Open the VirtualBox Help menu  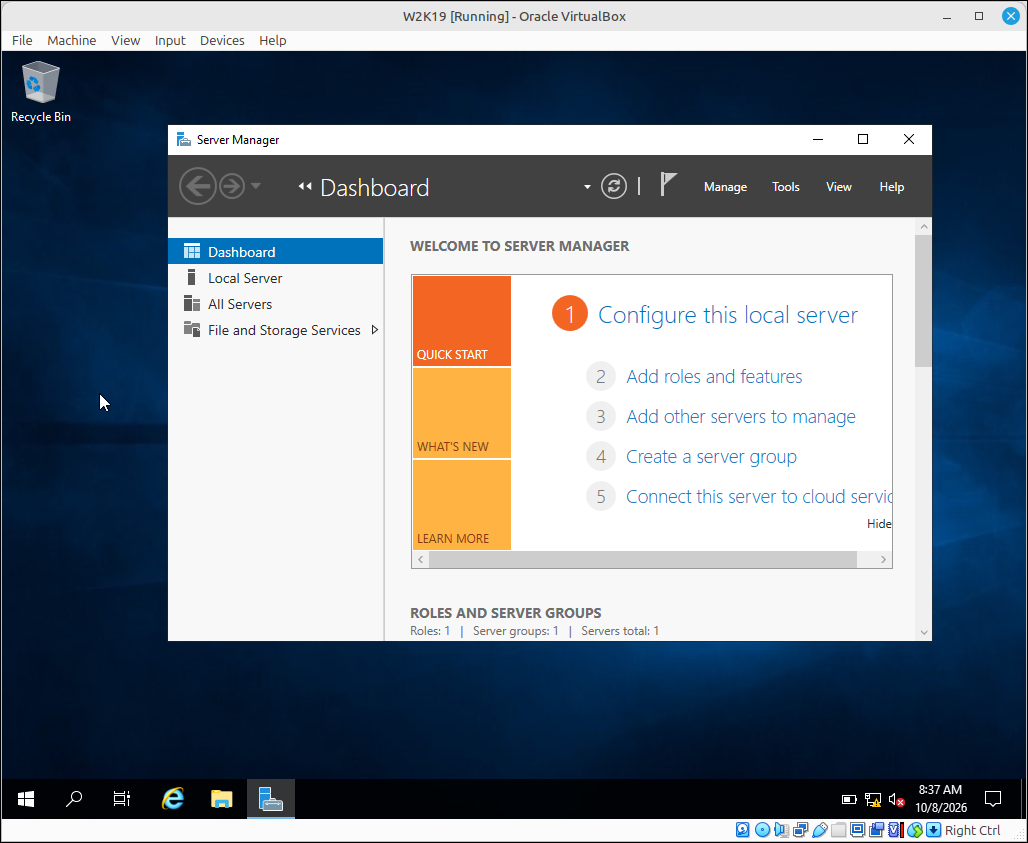(x=273, y=41)
